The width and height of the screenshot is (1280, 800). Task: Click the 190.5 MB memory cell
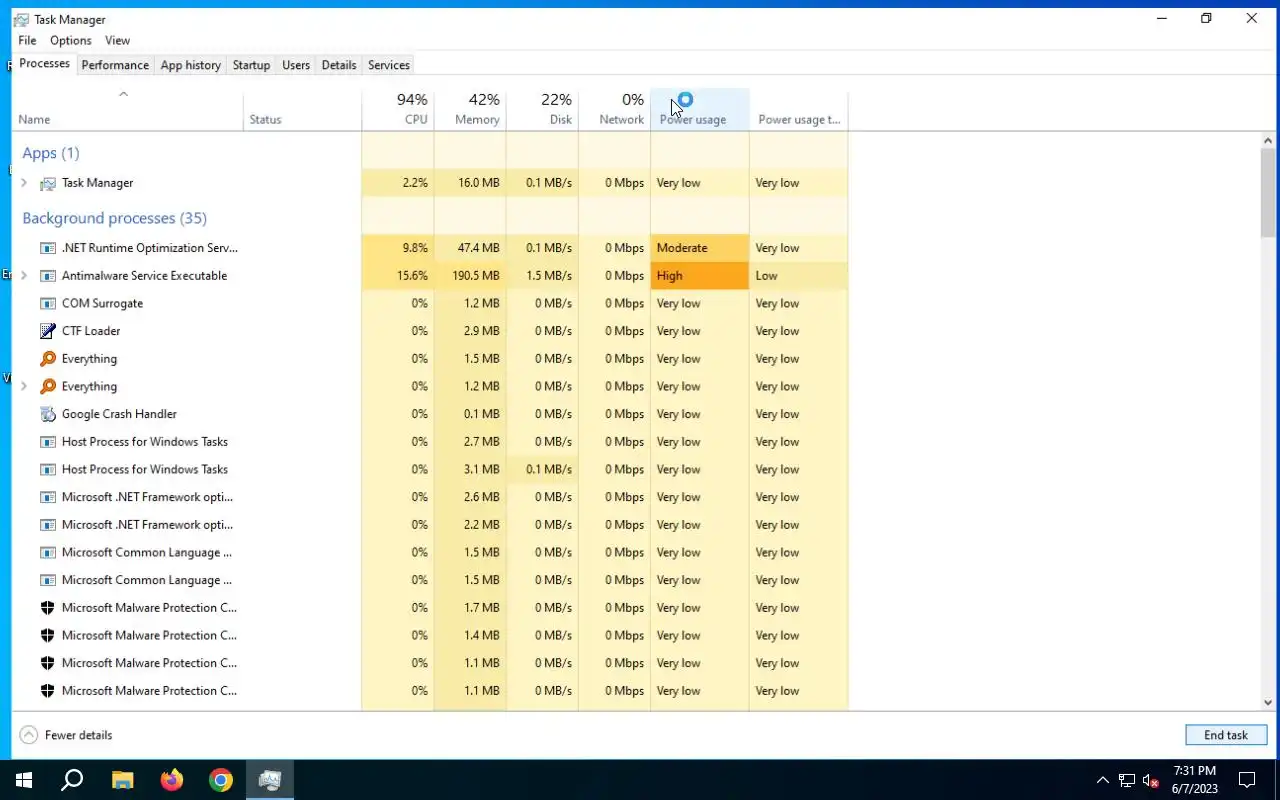pyautogui.click(x=470, y=276)
